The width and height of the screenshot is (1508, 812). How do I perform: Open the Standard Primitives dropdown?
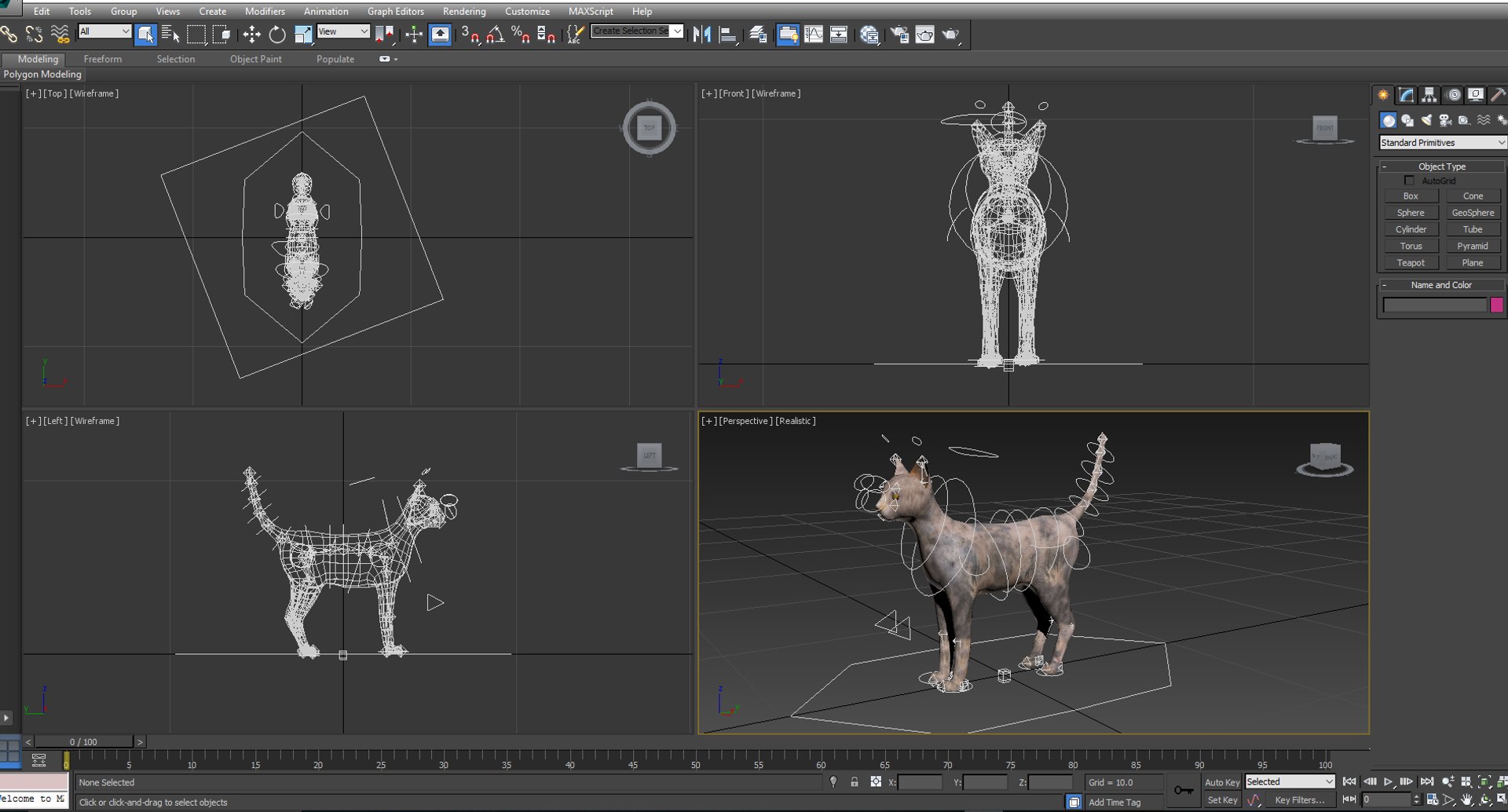tap(1443, 143)
